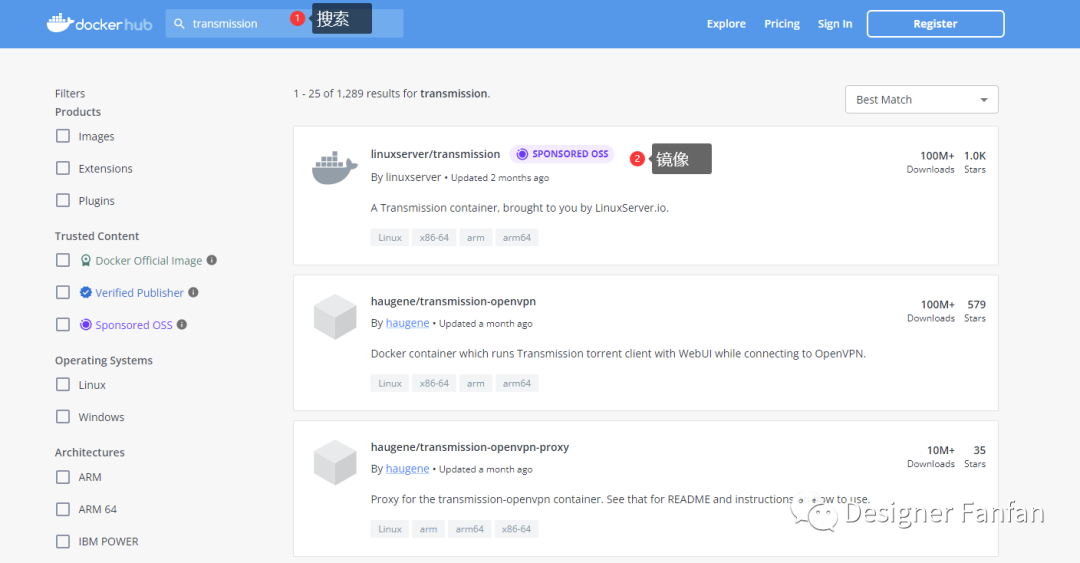
Task: Click the transmission search input field
Action: (284, 23)
